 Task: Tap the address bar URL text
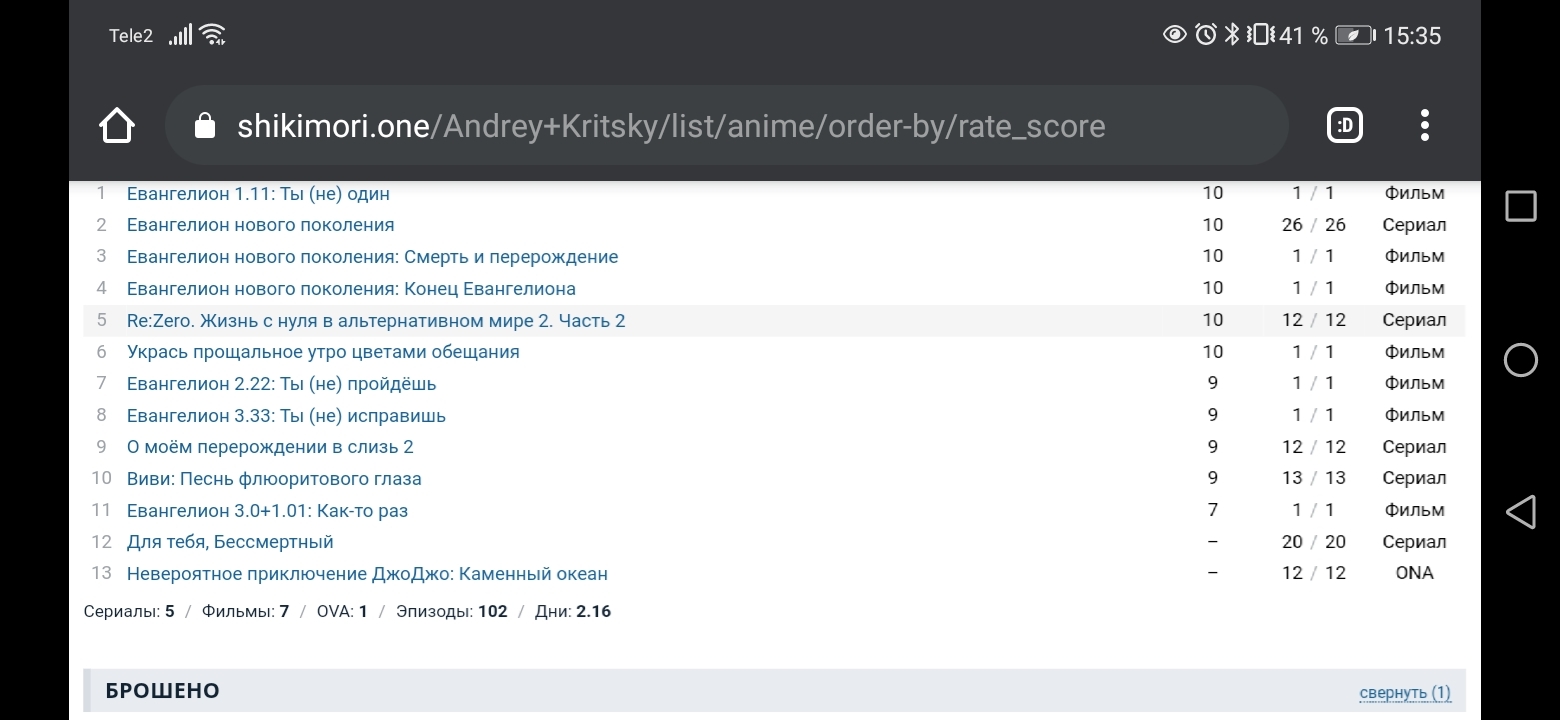pos(670,127)
